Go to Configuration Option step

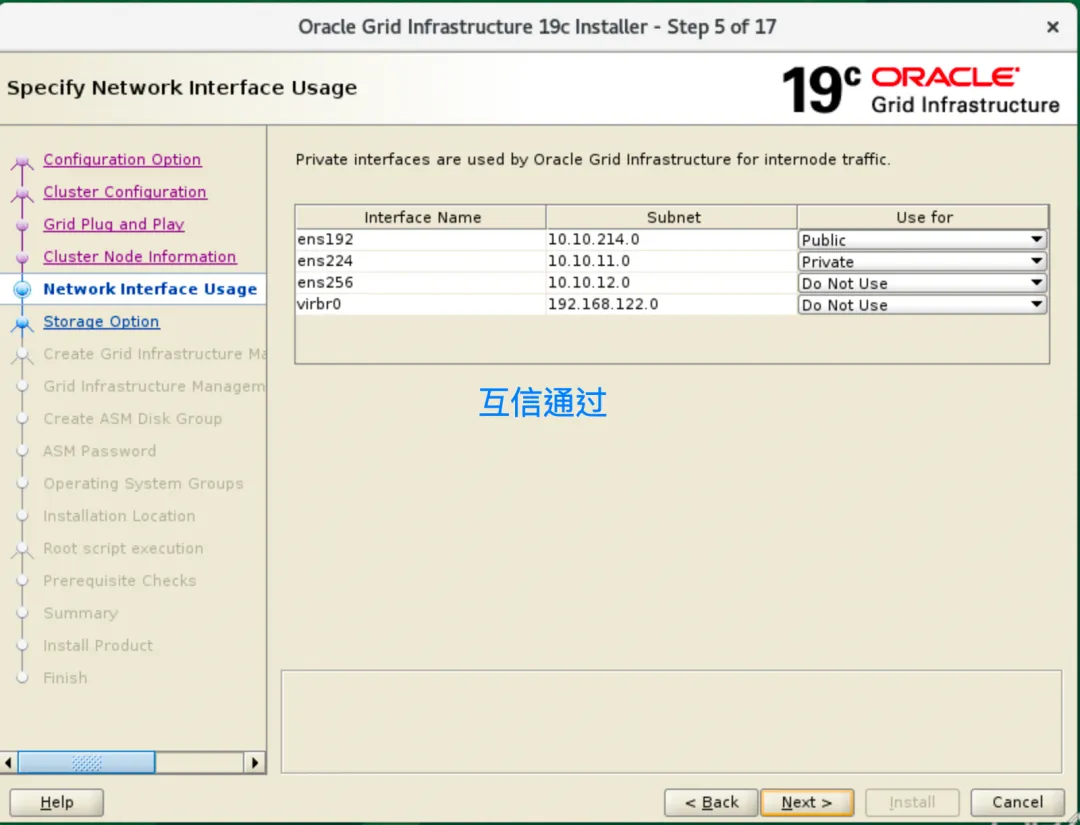click(122, 159)
